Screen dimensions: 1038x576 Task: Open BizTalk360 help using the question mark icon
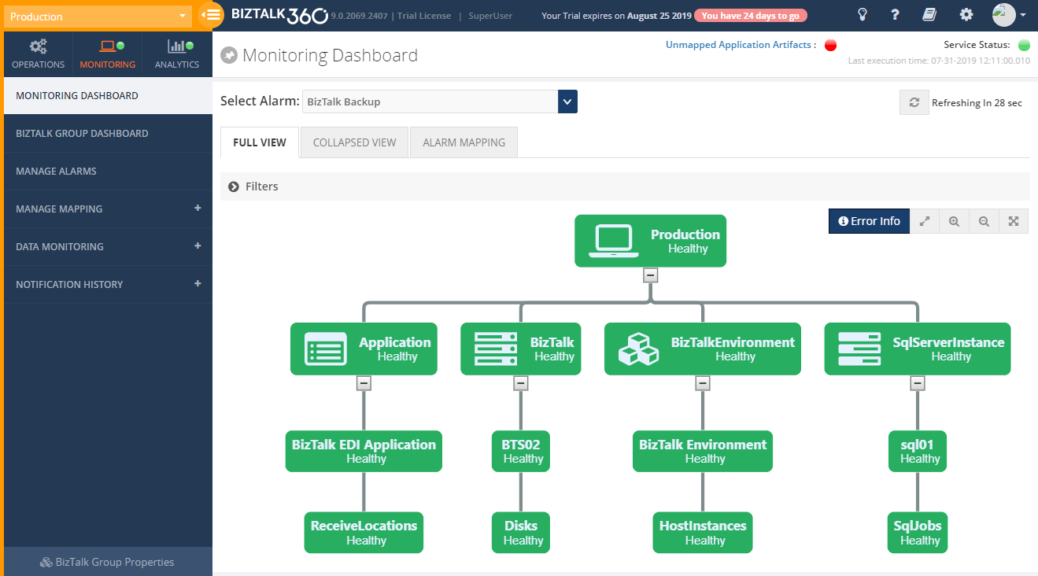894,15
